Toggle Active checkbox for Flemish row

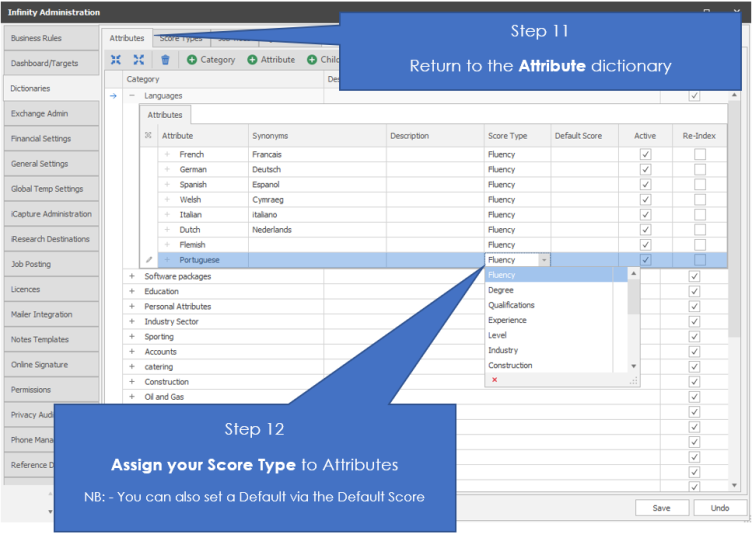(645, 245)
